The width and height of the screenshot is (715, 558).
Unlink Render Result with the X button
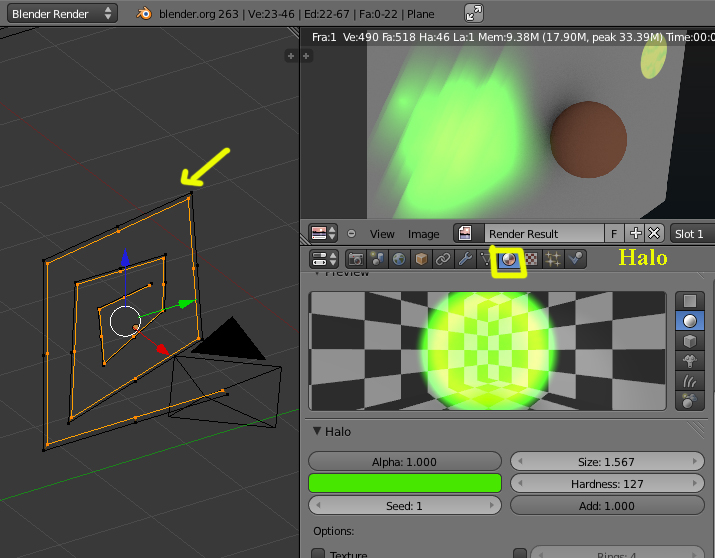coord(654,233)
